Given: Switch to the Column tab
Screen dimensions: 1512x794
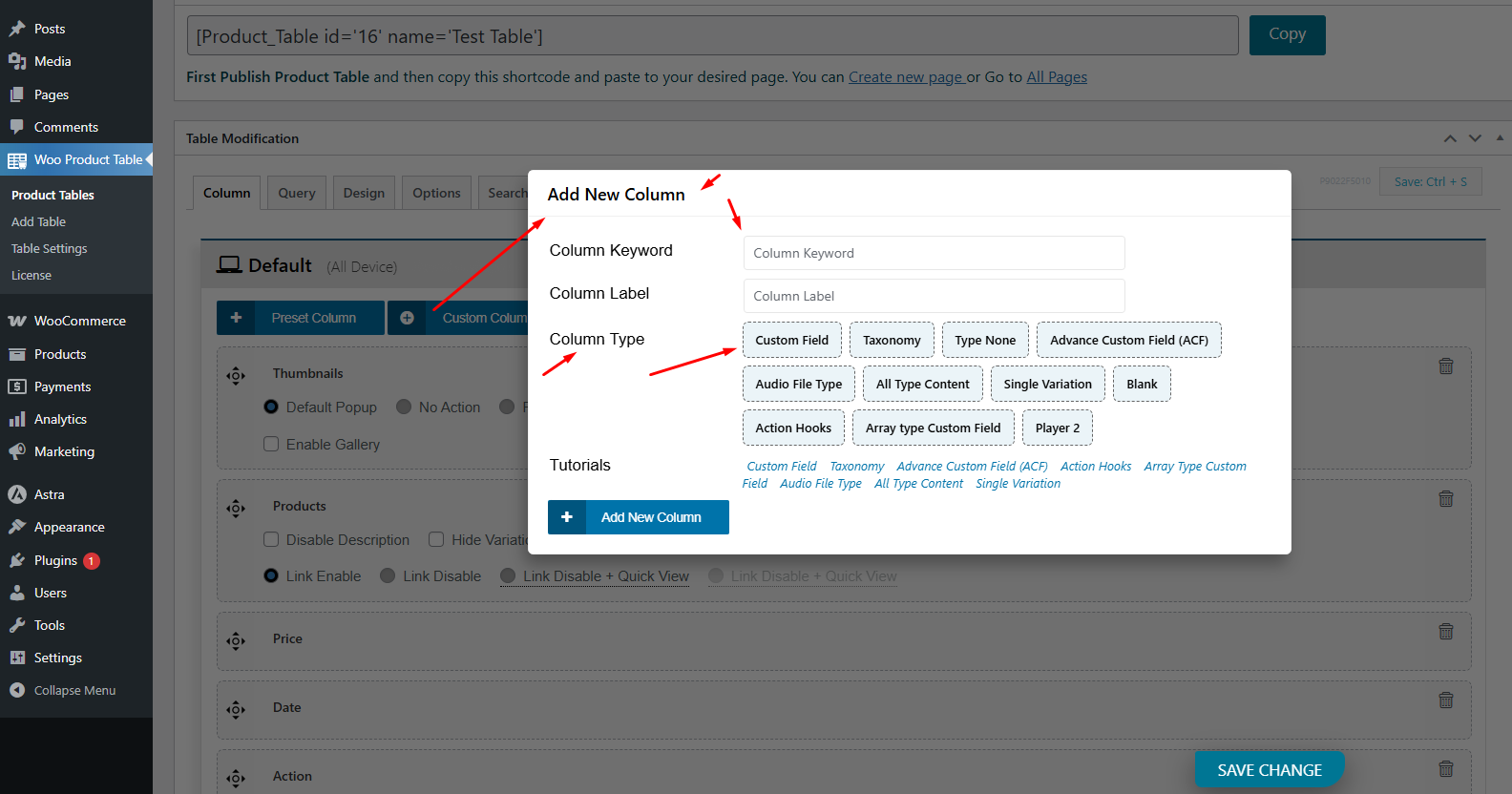Looking at the screenshot, I should coord(226,193).
